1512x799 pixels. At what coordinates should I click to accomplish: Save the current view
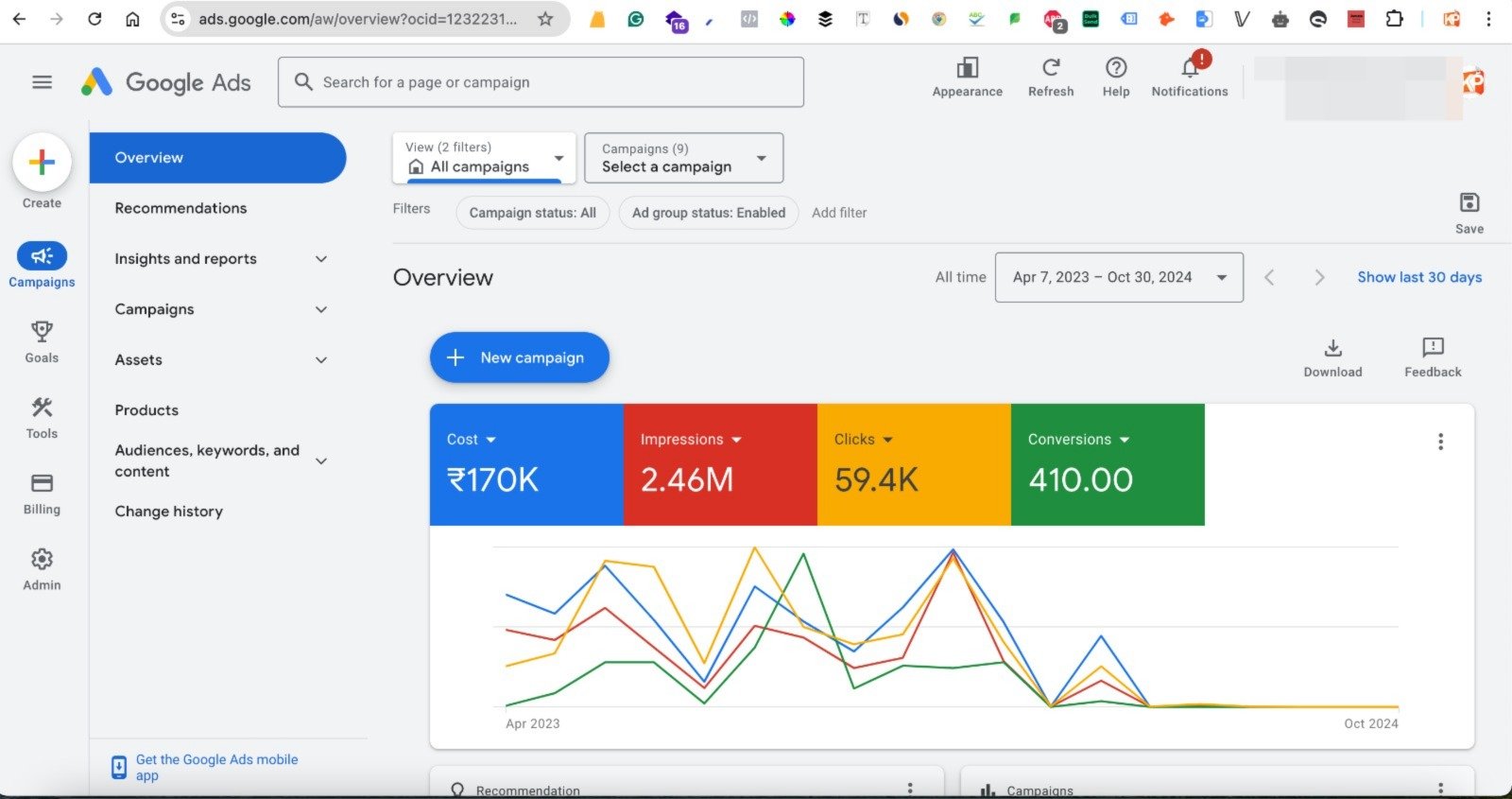point(1469,203)
